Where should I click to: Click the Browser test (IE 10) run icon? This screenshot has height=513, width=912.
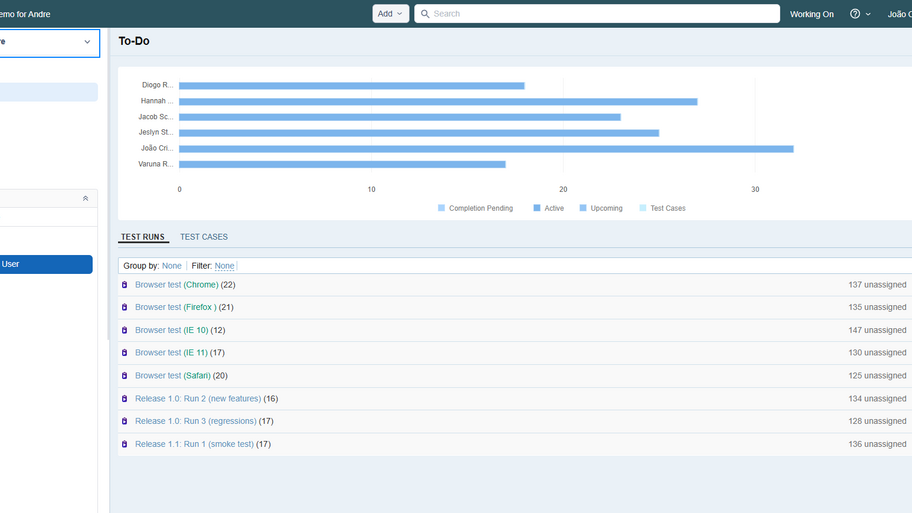125,330
